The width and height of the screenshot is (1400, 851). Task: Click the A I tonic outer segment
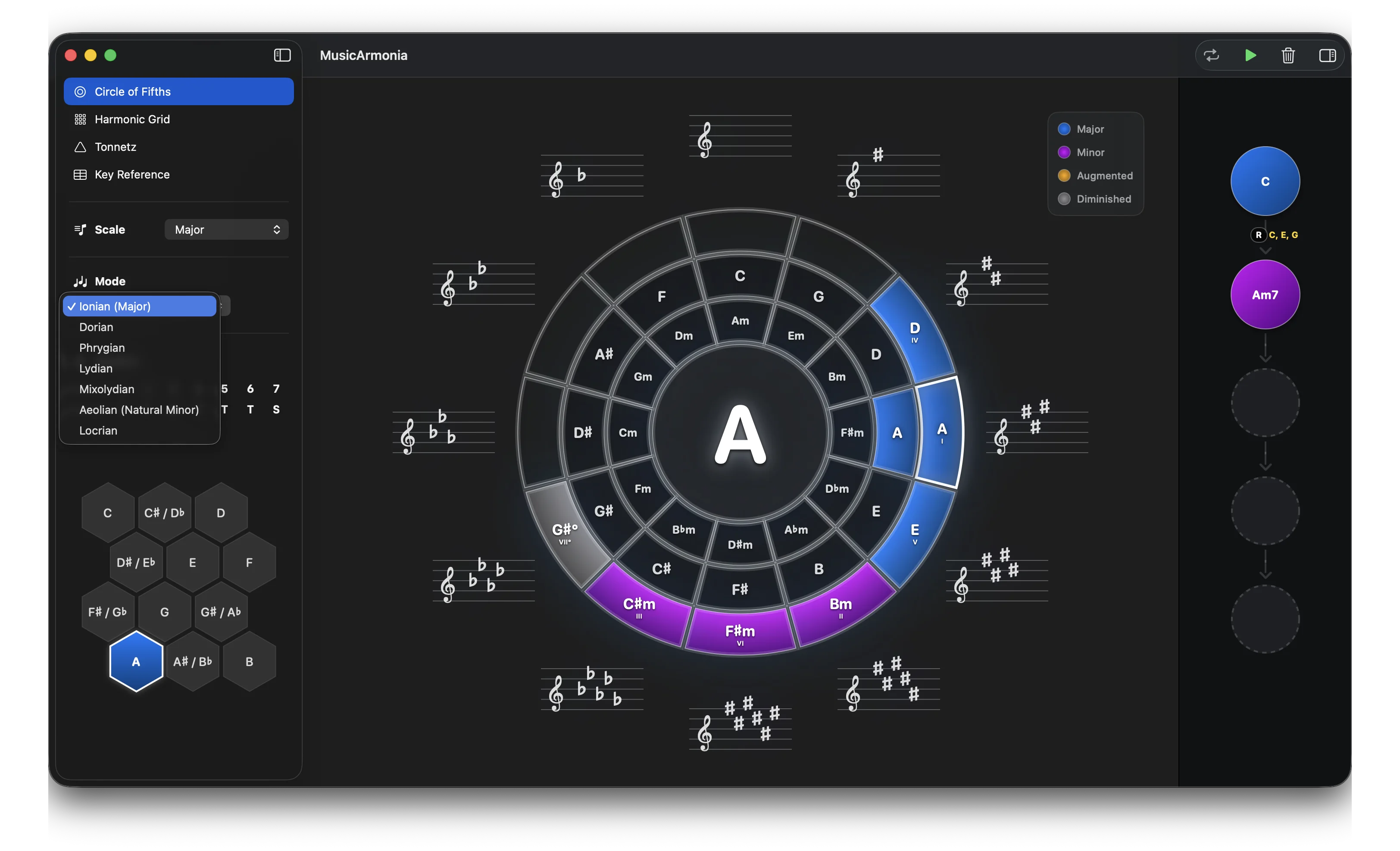pyautogui.click(x=941, y=432)
